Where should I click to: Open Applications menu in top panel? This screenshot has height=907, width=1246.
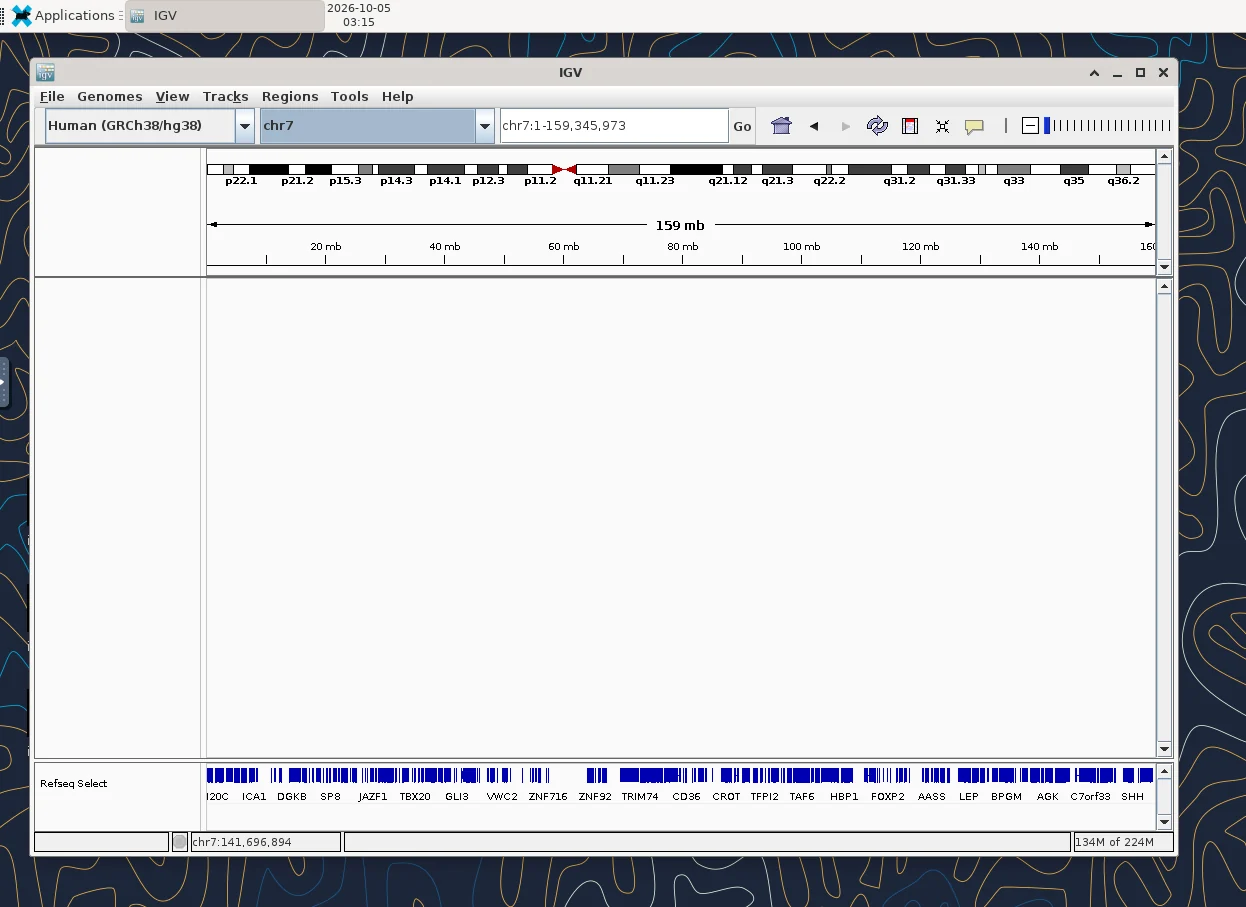tap(68, 15)
